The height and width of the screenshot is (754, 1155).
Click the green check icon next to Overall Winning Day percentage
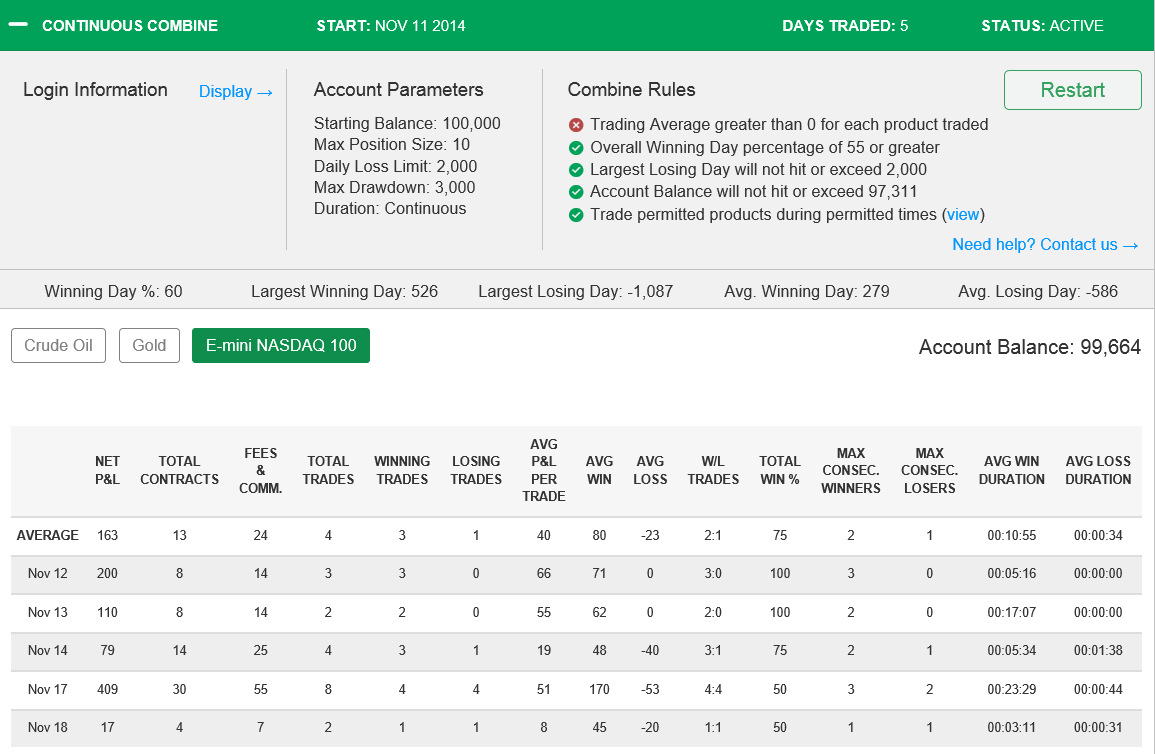point(576,148)
